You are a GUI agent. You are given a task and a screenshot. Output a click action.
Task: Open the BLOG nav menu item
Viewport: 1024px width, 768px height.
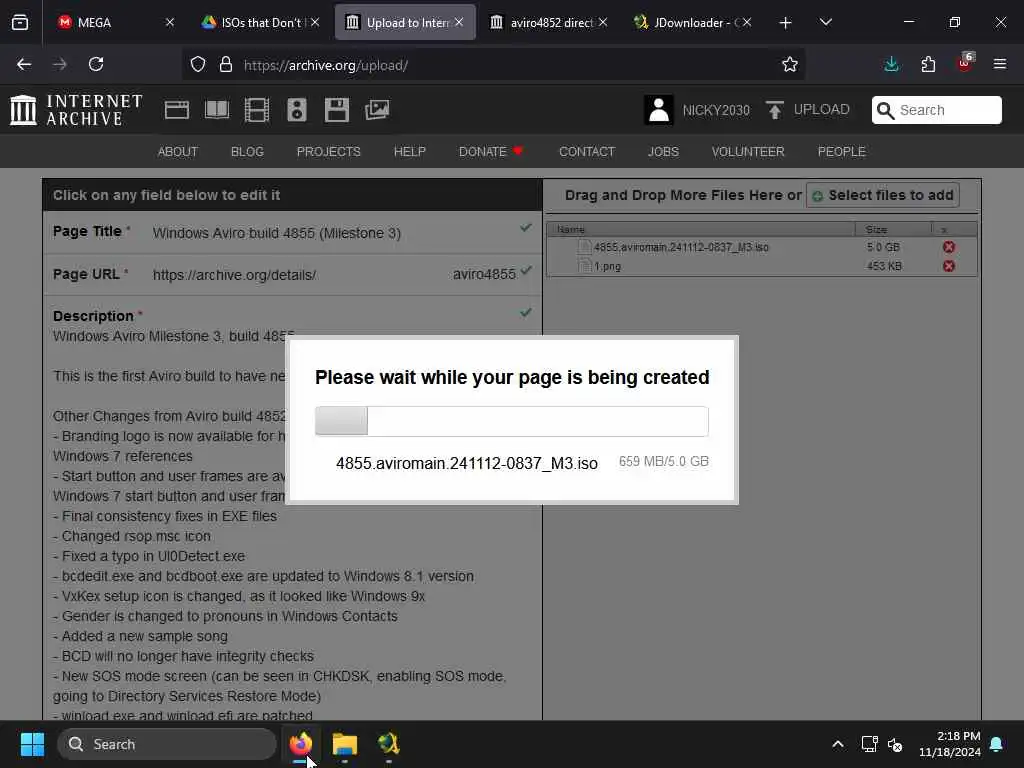(248, 152)
